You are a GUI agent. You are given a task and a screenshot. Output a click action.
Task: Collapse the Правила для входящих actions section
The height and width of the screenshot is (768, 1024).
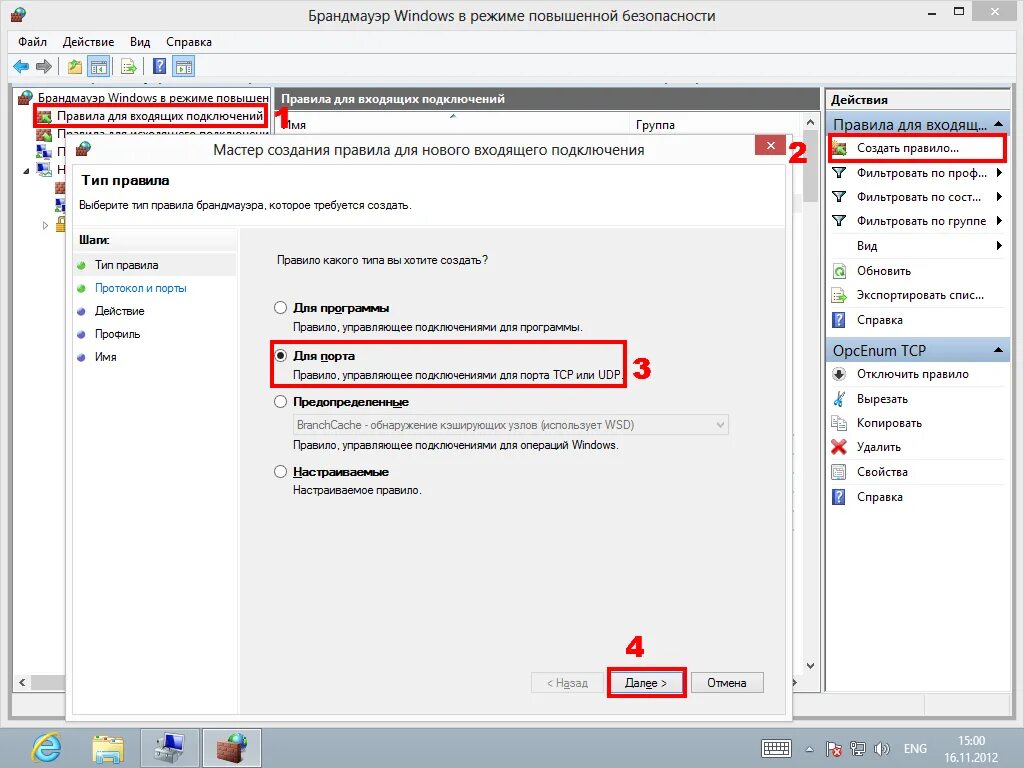(999, 124)
